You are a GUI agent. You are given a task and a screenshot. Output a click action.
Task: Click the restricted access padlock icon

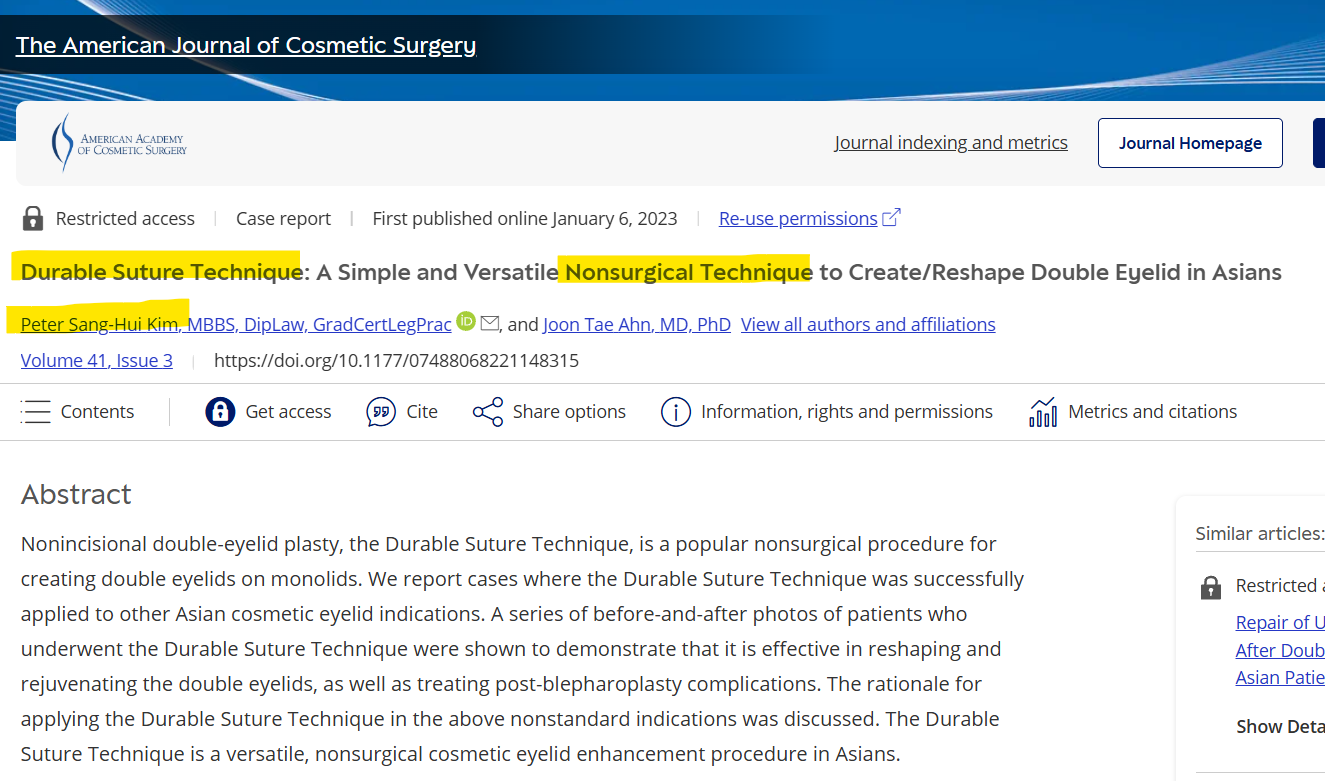click(33, 218)
